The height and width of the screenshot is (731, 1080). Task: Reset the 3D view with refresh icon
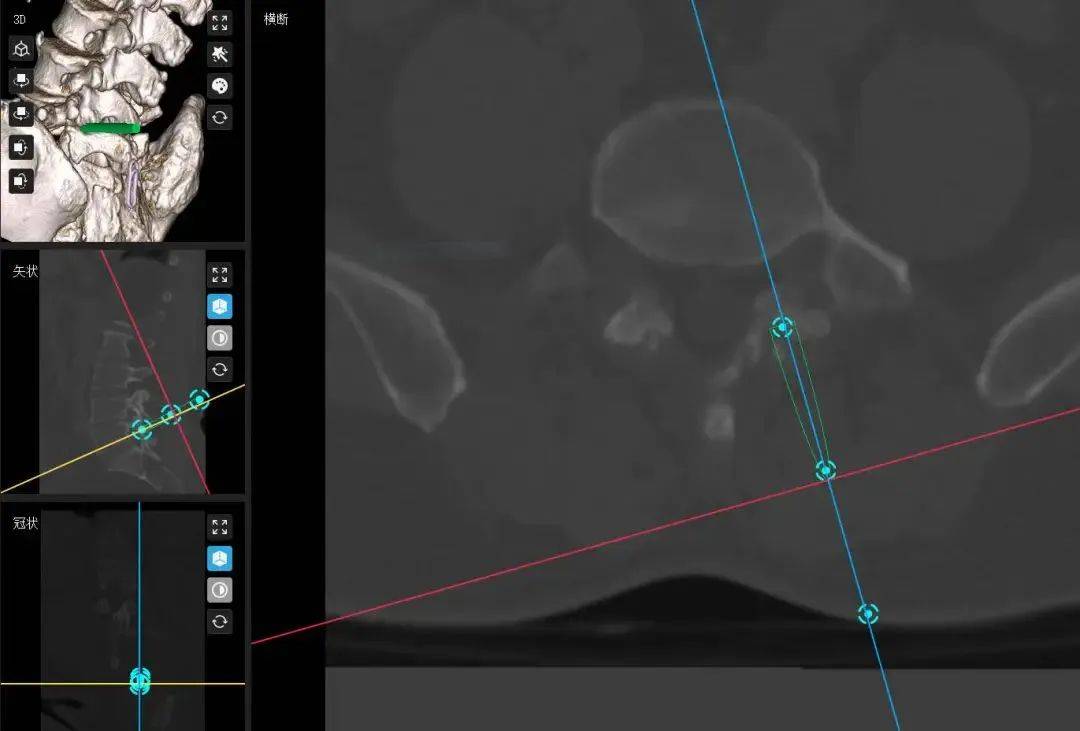click(220, 116)
